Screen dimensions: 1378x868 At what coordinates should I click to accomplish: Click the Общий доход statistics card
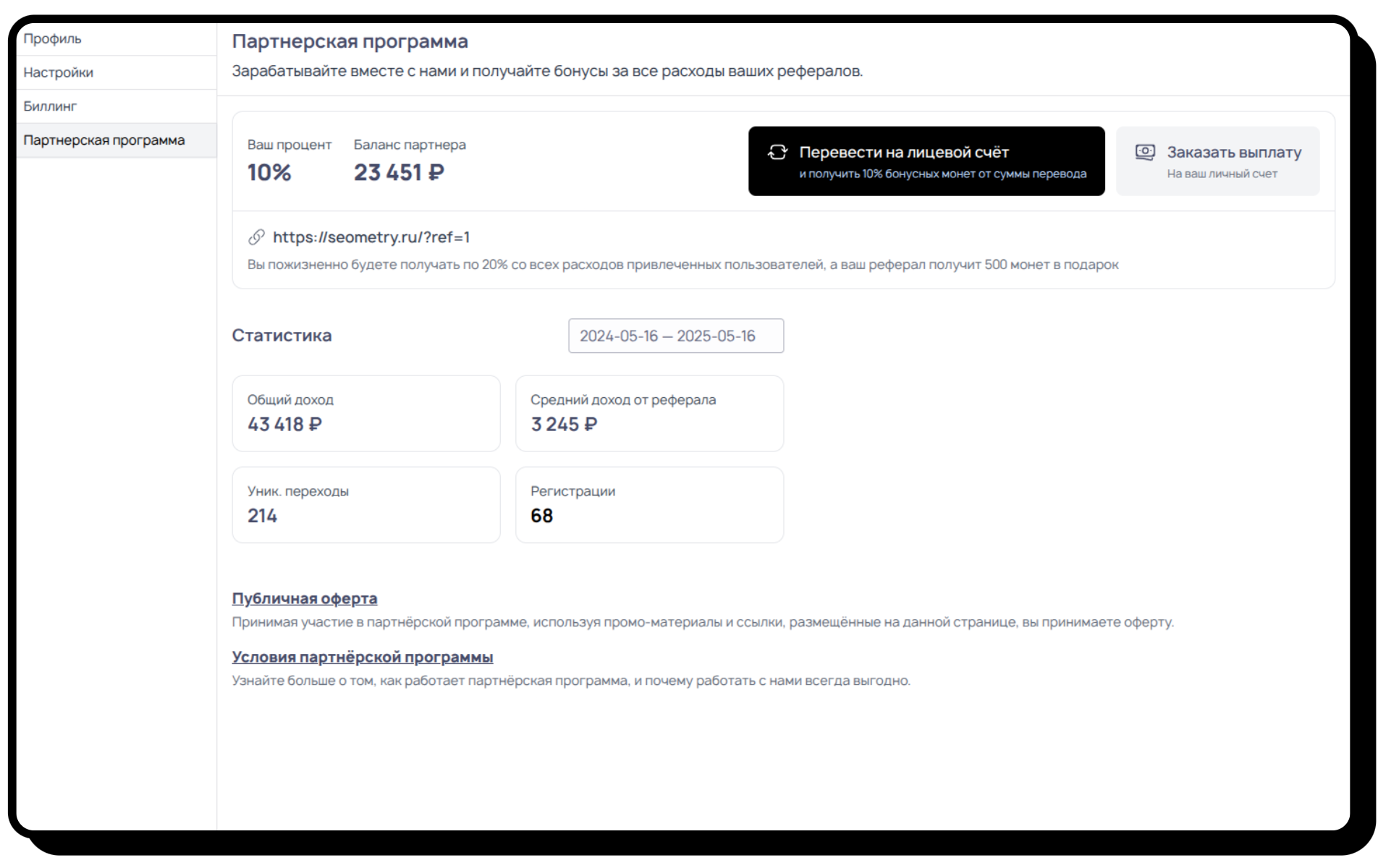[366, 413]
